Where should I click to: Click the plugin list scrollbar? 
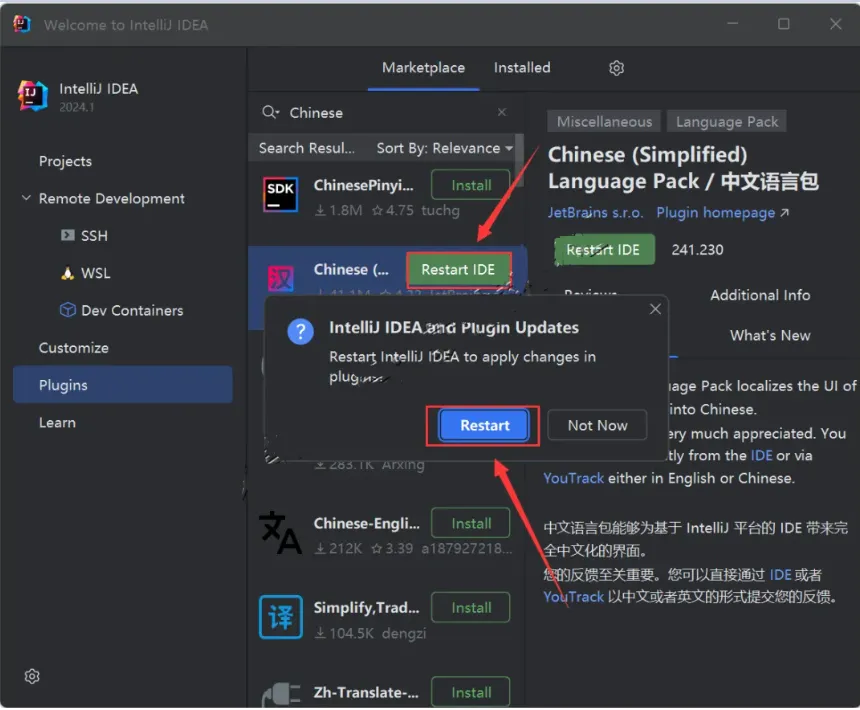pos(519,160)
